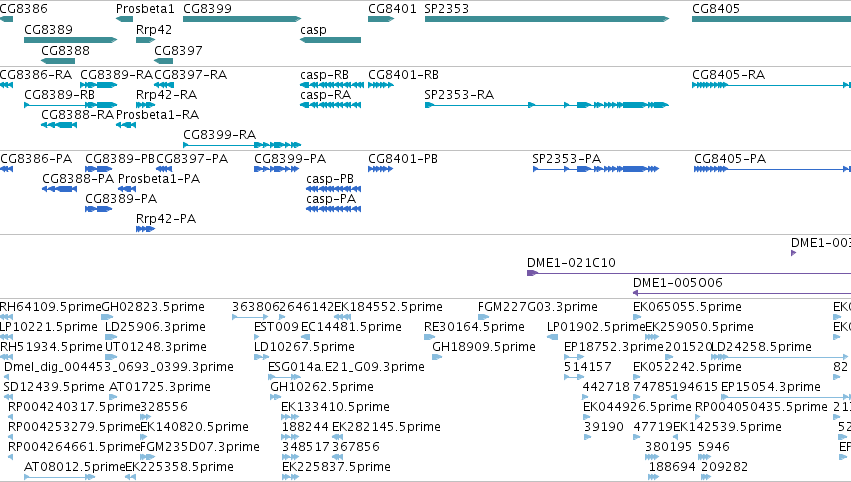Click the SP2353-RA transcript glyph
This screenshot has width=851, height=482.
pyautogui.click(x=547, y=105)
